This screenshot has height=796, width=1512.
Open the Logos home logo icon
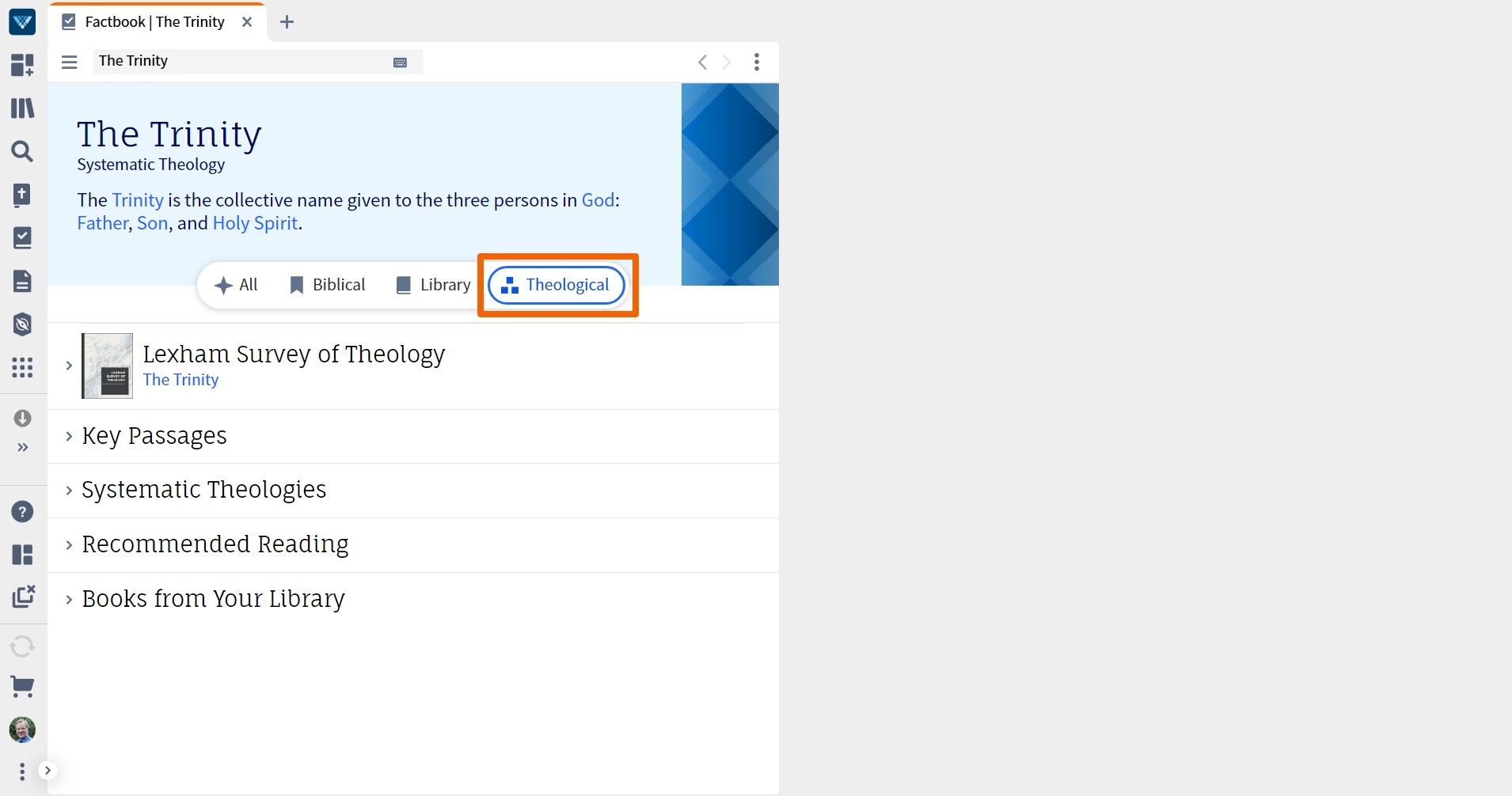click(x=22, y=22)
